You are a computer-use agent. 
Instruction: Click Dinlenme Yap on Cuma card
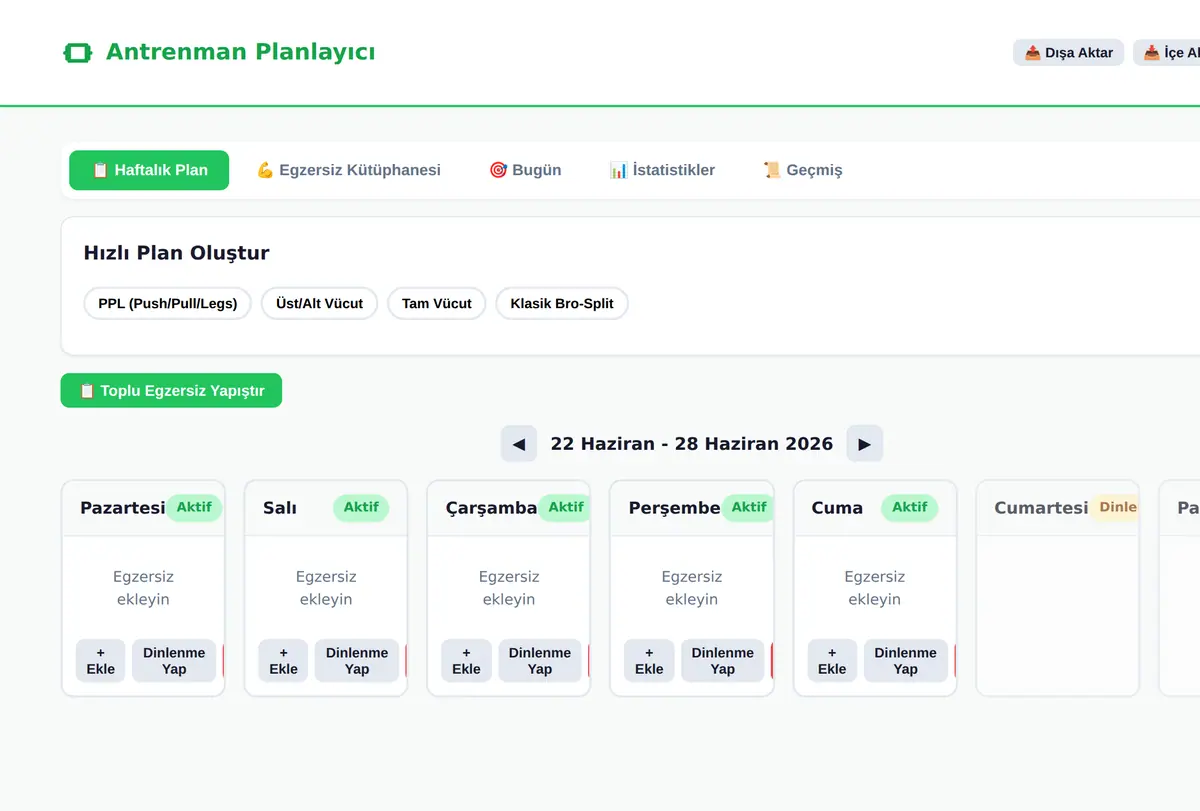click(906, 661)
